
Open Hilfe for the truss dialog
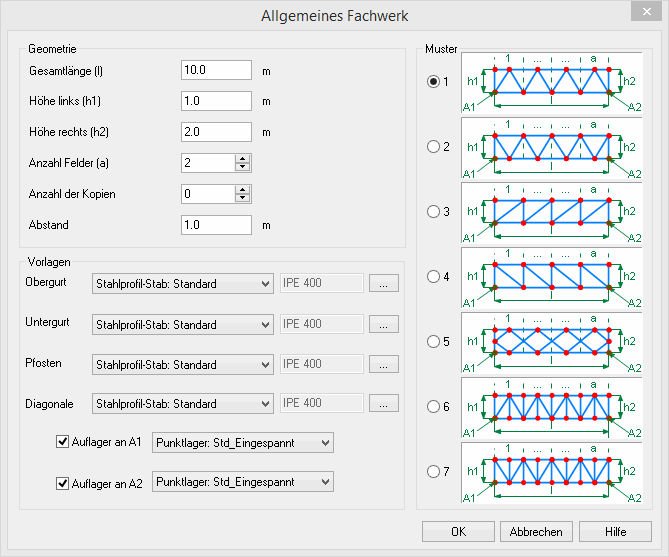615,531
